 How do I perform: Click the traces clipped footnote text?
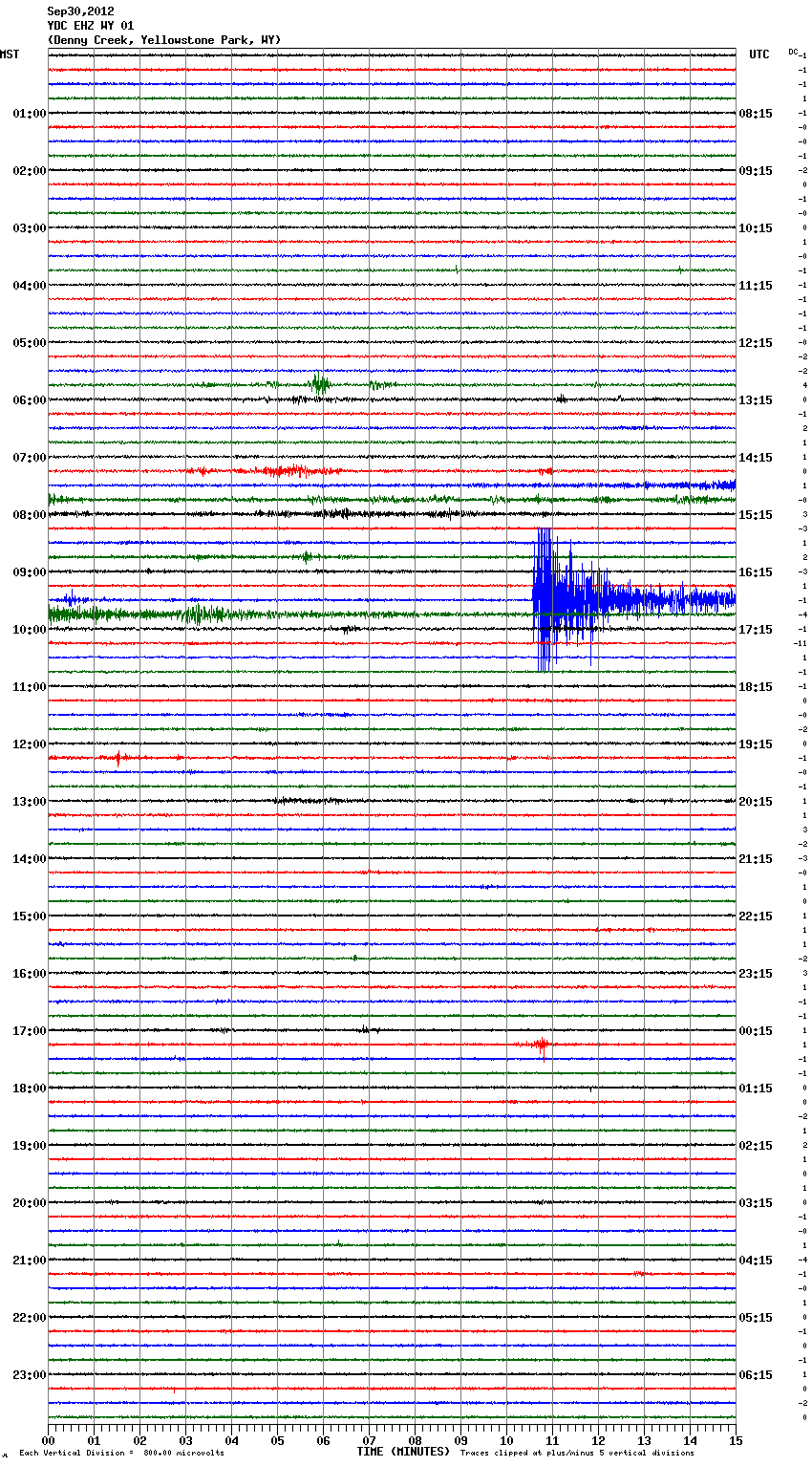click(577, 1454)
